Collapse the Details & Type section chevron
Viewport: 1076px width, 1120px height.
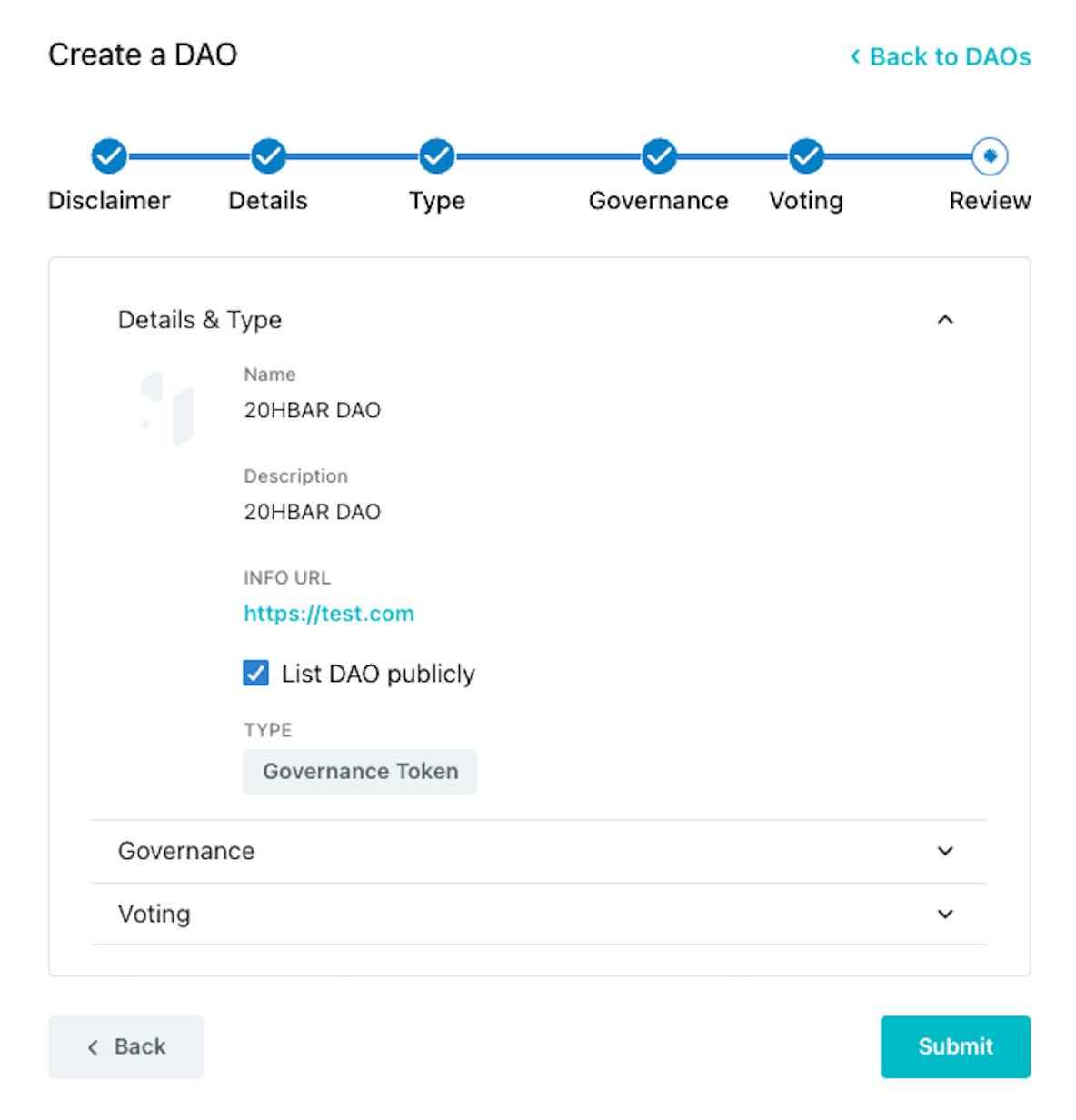coord(945,319)
